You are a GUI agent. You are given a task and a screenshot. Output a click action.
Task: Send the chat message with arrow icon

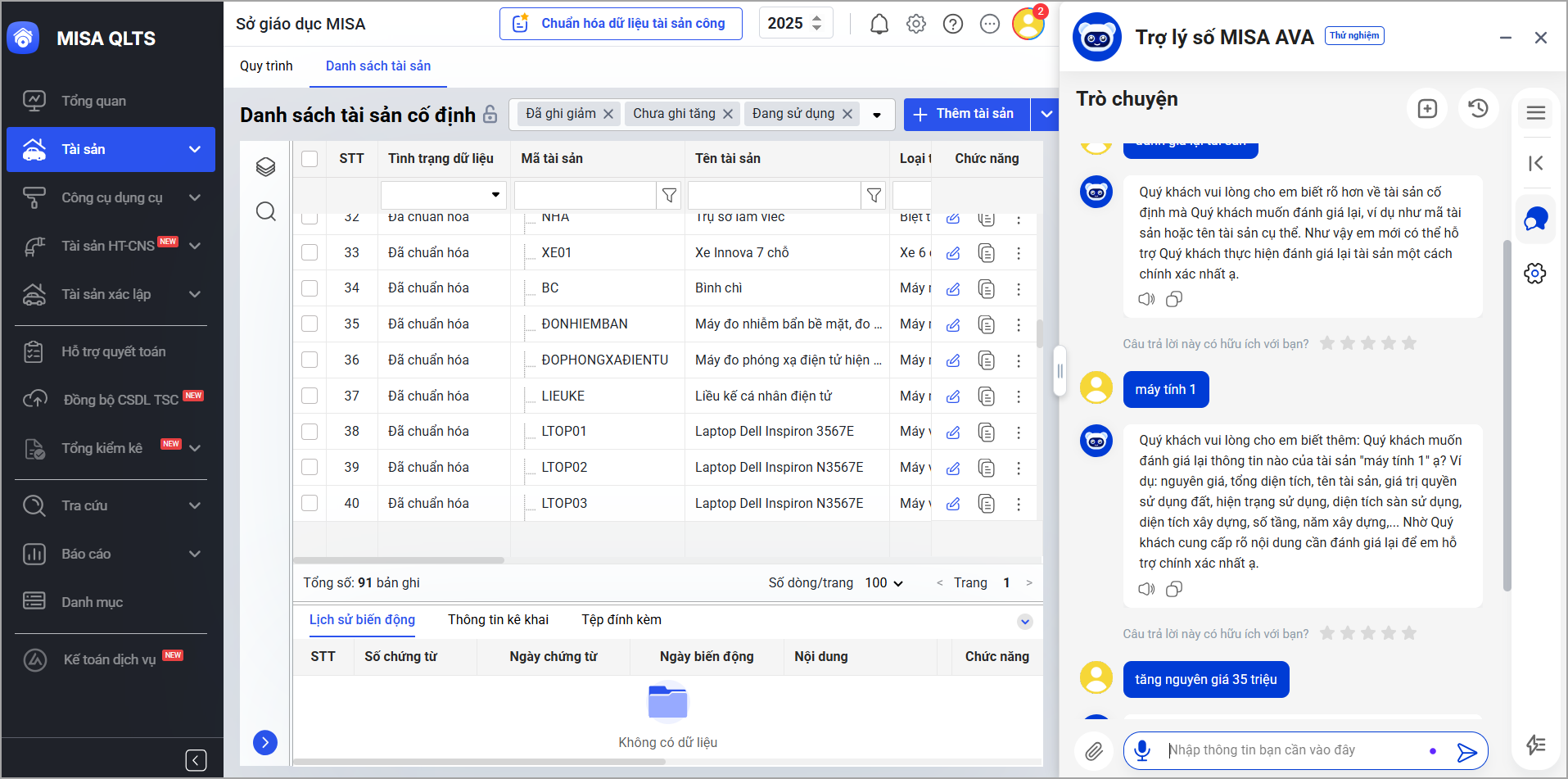pos(1466,752)
